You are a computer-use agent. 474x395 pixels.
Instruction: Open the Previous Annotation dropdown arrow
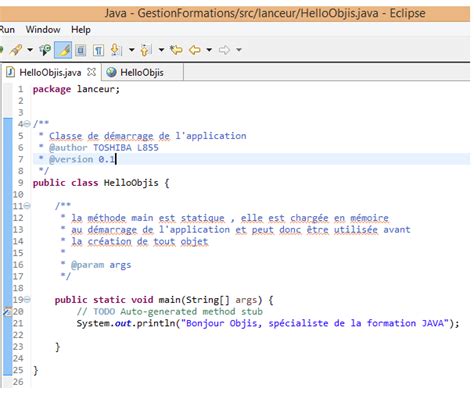[161, 50]
